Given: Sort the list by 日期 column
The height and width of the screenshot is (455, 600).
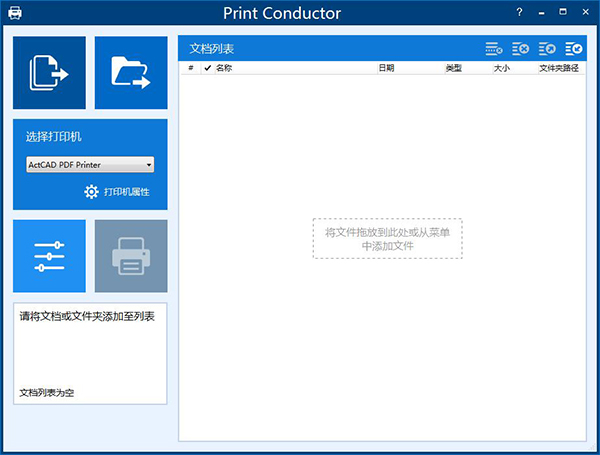Looking at the screenshot, I should [x=386, y=68].
